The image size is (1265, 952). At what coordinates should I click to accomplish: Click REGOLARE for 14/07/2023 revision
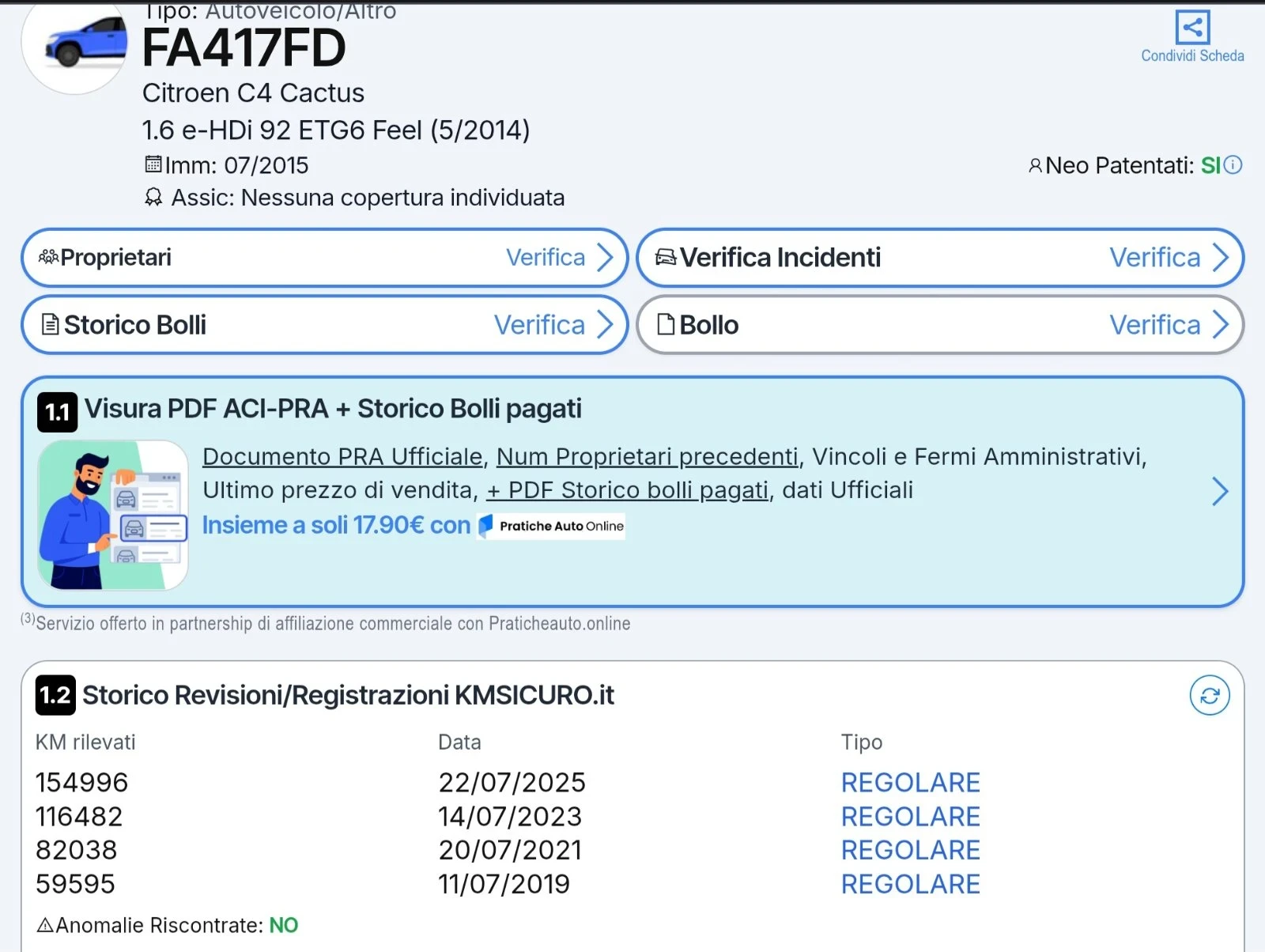click(911, 816)
